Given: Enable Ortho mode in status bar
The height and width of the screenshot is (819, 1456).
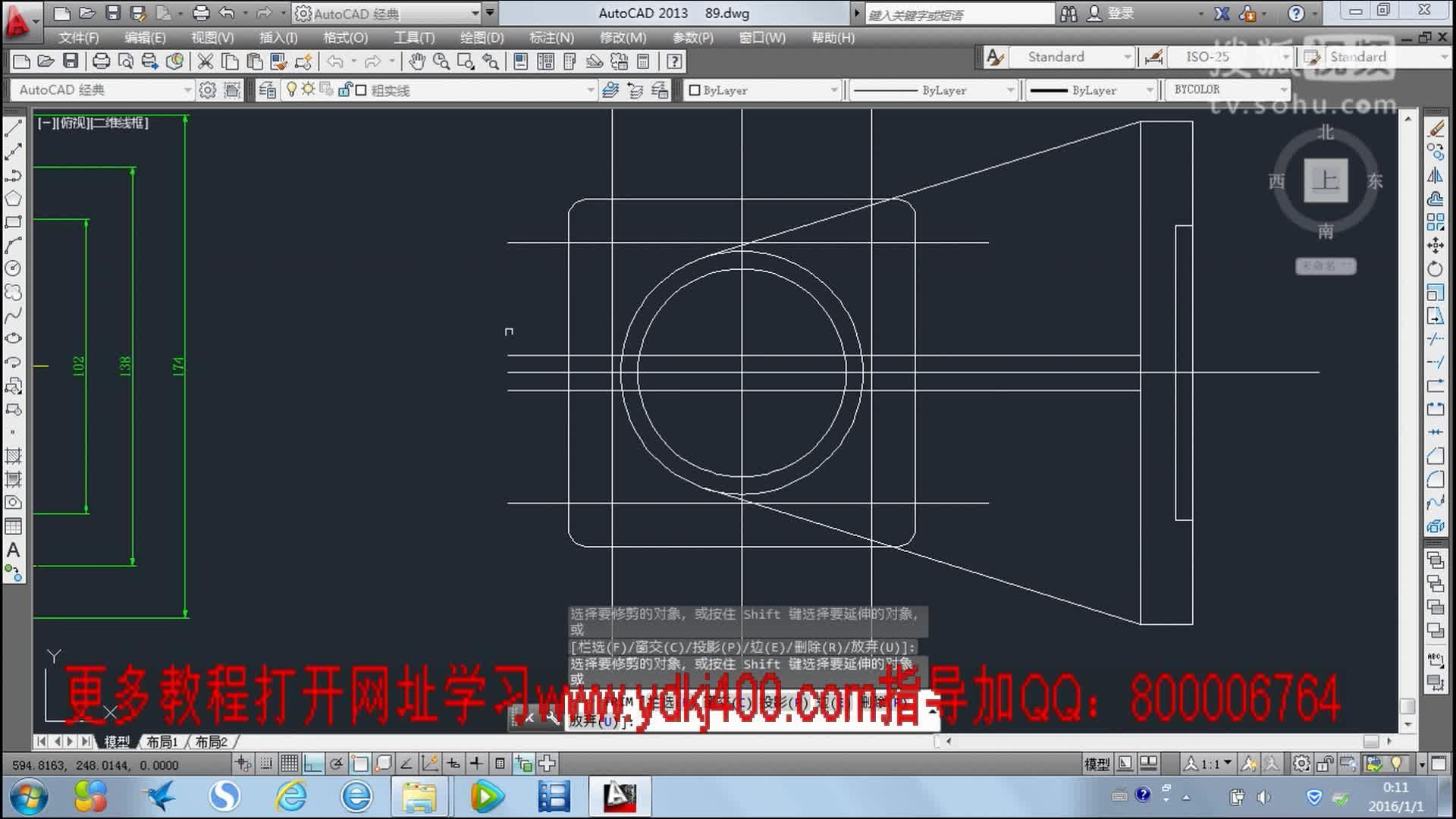Looking at the screenshot, I should pyautogui.click(x=312, y=764).
